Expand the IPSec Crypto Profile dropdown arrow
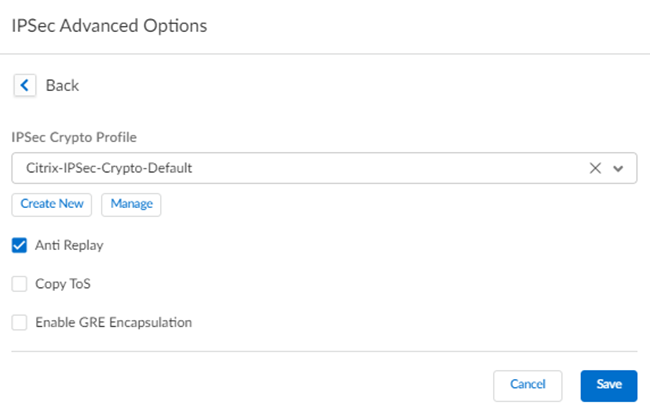Screen dimensions: 650x419 click(618, 168)
